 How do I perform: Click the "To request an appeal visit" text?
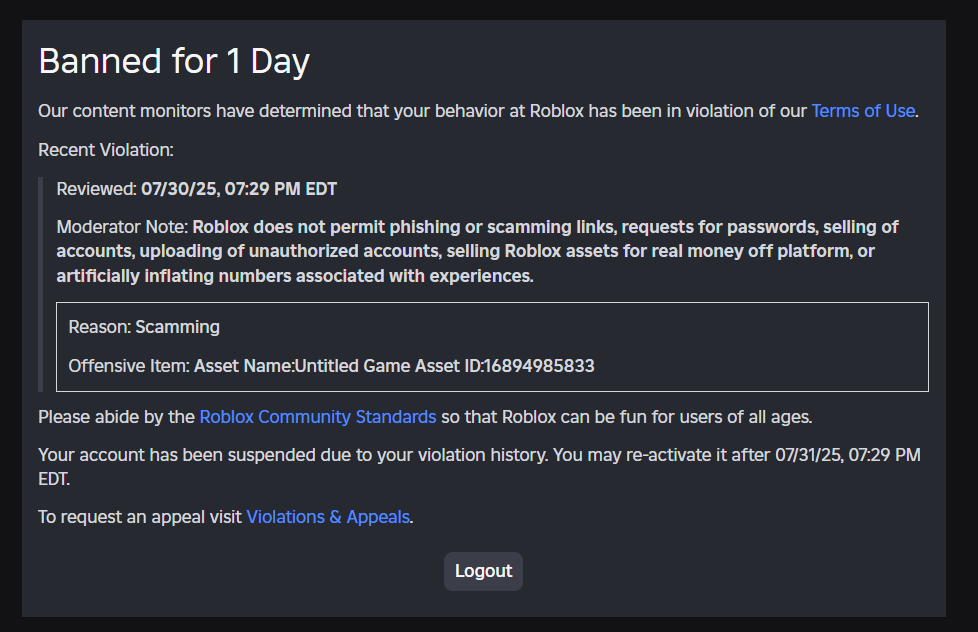pos(140,517)
